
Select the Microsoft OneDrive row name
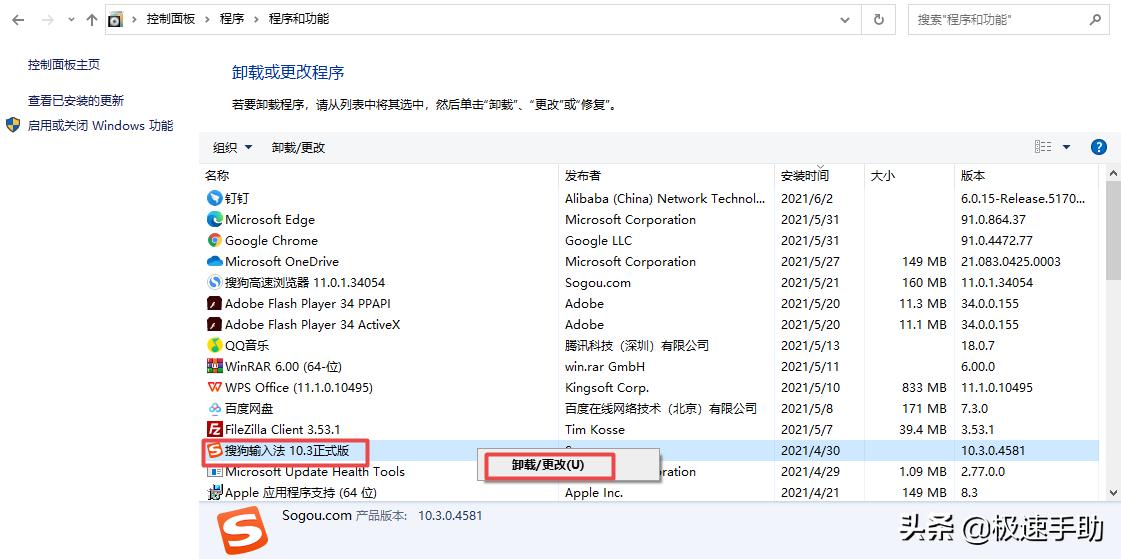click(282, 262)
